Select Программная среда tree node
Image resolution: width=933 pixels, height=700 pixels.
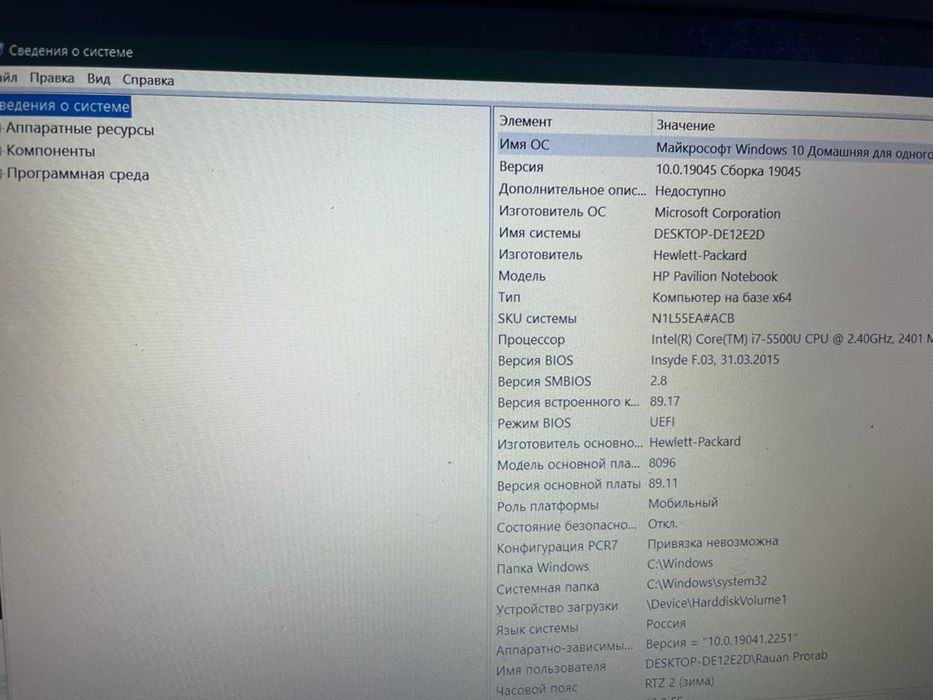pyautogui.click(x=78, y=174)
